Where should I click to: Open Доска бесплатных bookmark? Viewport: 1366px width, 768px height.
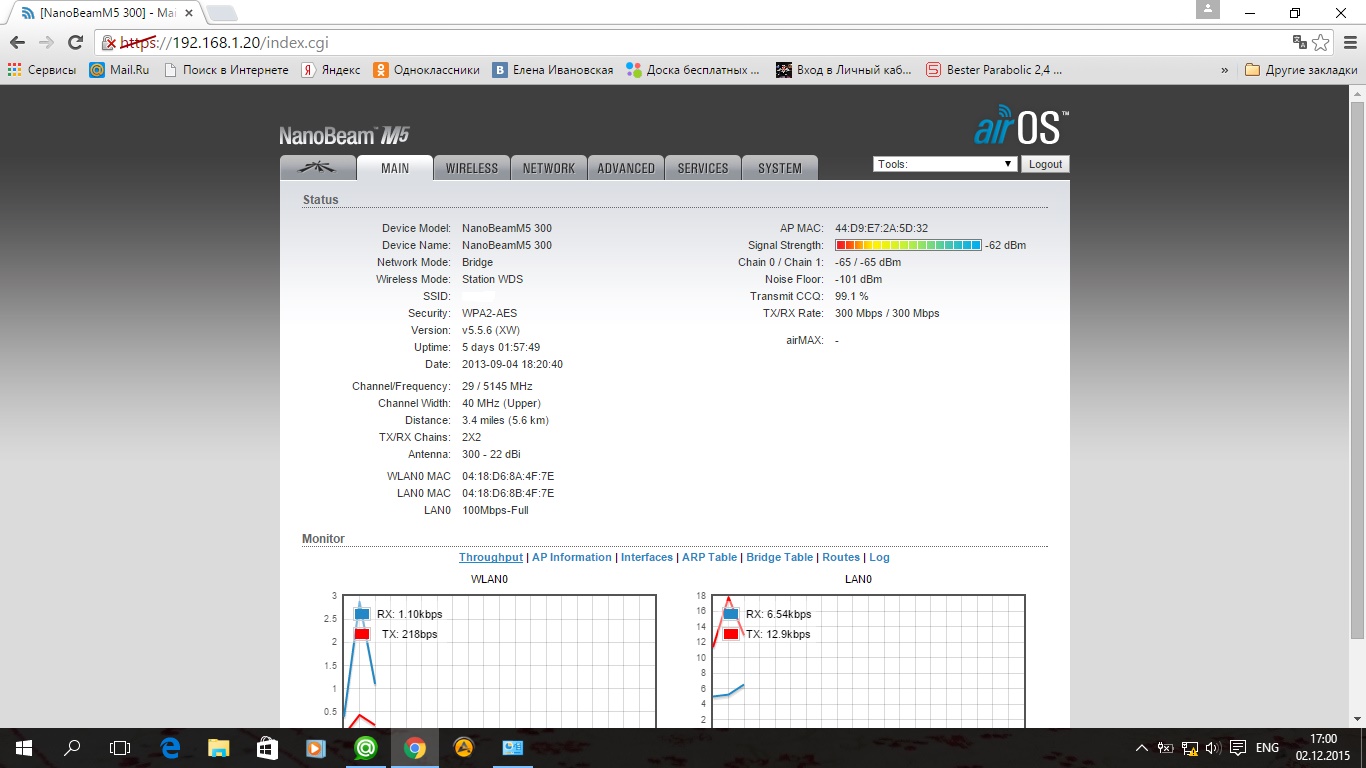coord(693,70)
